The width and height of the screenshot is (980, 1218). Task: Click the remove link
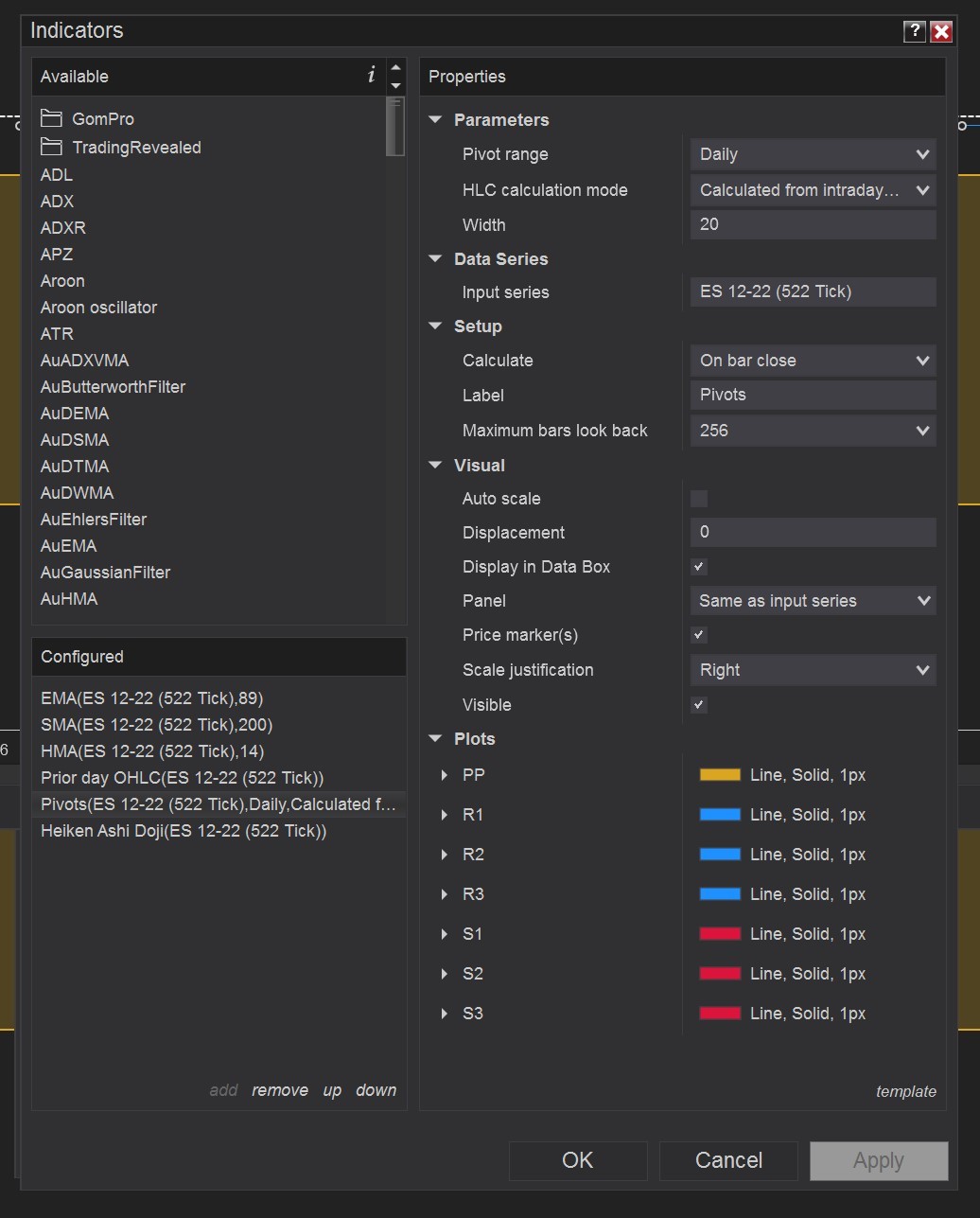coord(280,1090)
